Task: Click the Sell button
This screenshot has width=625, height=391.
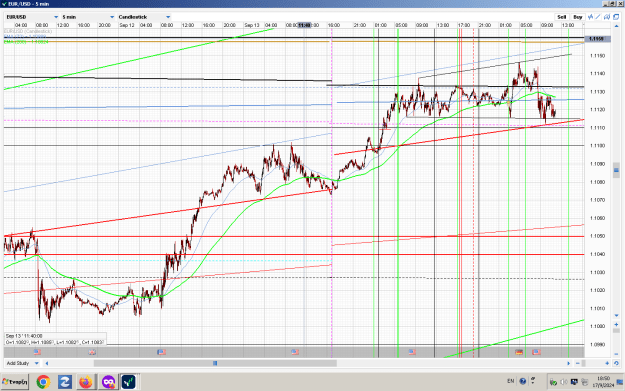Action: pyautogui.click(x=562, y=17)
